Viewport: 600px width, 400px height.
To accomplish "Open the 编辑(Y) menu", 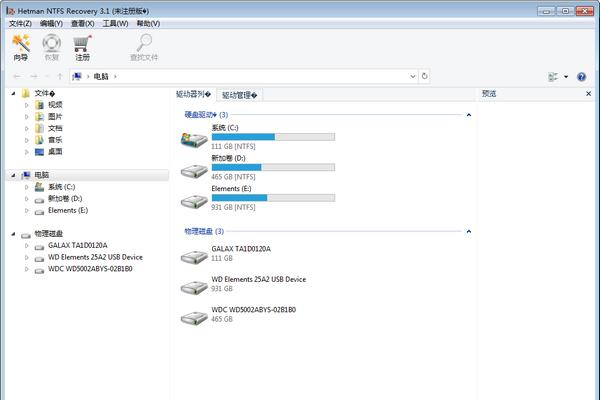I will [51, 24].
